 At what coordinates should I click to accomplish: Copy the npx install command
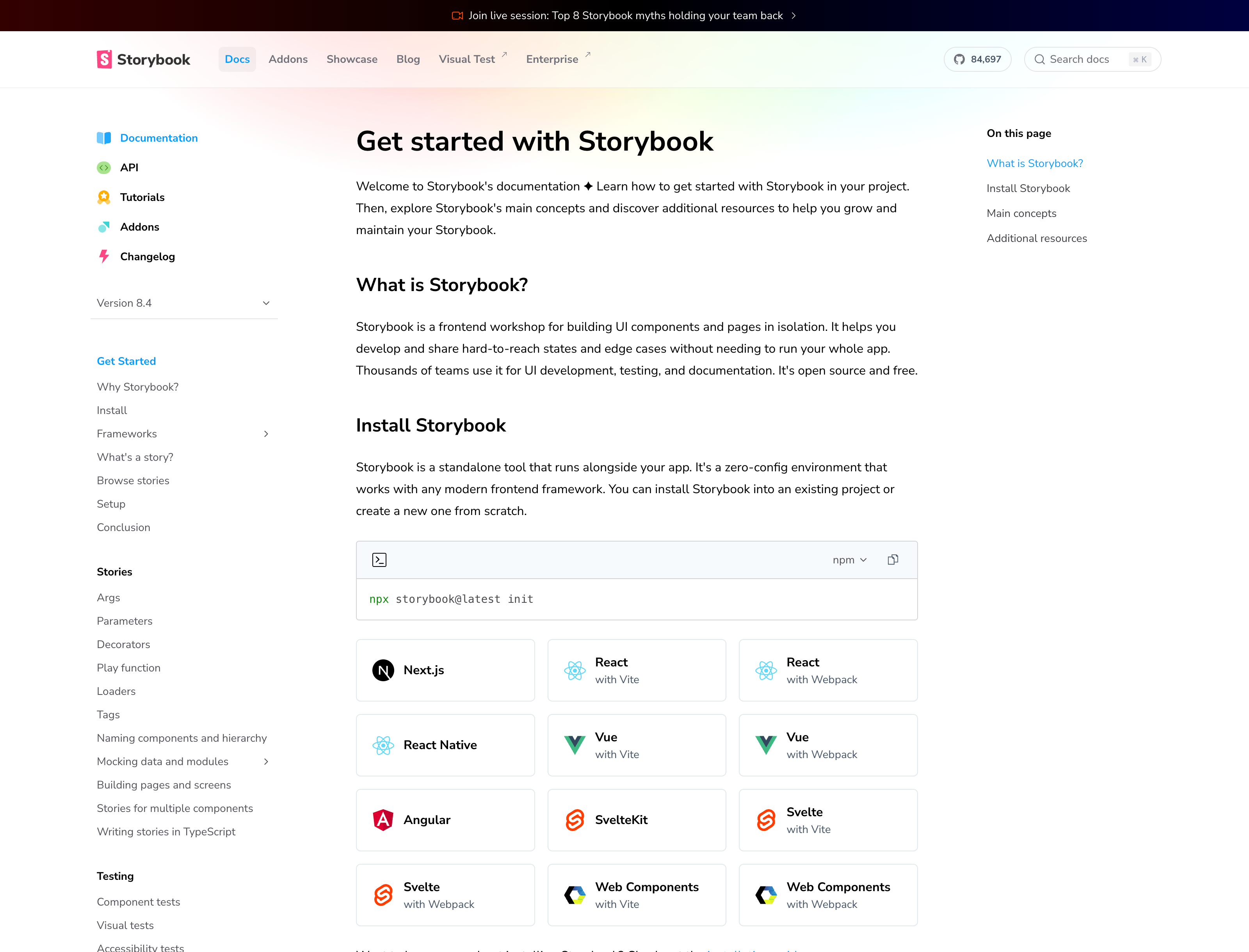coord(892,560)
